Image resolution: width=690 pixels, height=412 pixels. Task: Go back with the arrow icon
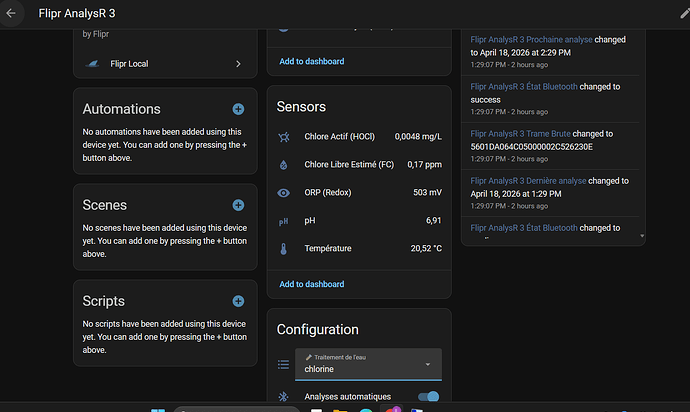[11, 13]
